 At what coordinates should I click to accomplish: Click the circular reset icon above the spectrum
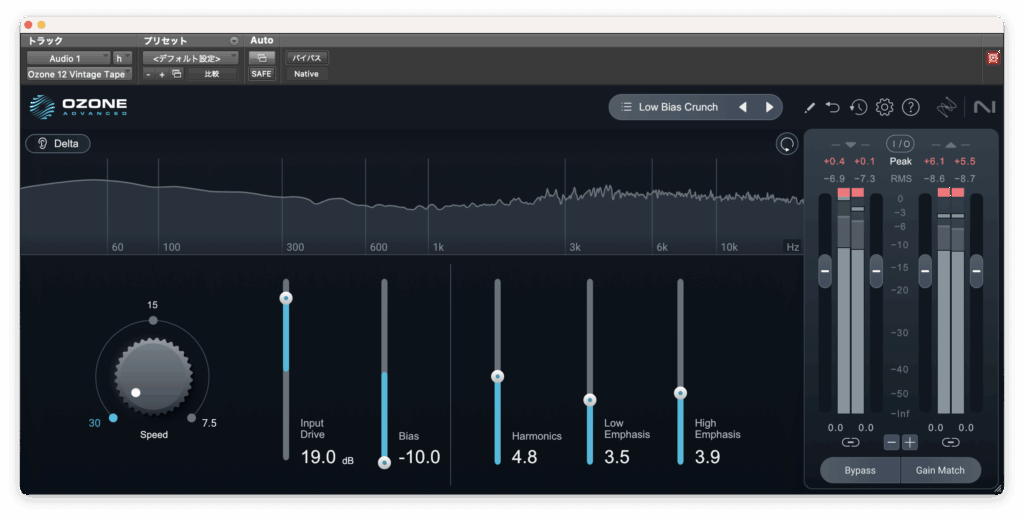pos(788,144)
